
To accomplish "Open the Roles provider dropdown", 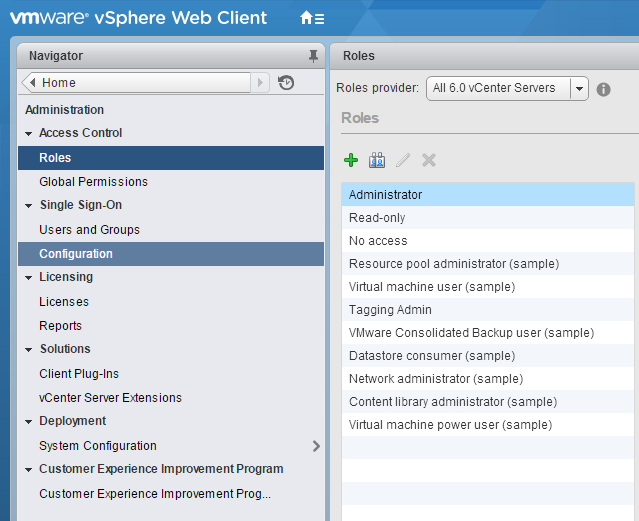I will [x=578, y=88].
